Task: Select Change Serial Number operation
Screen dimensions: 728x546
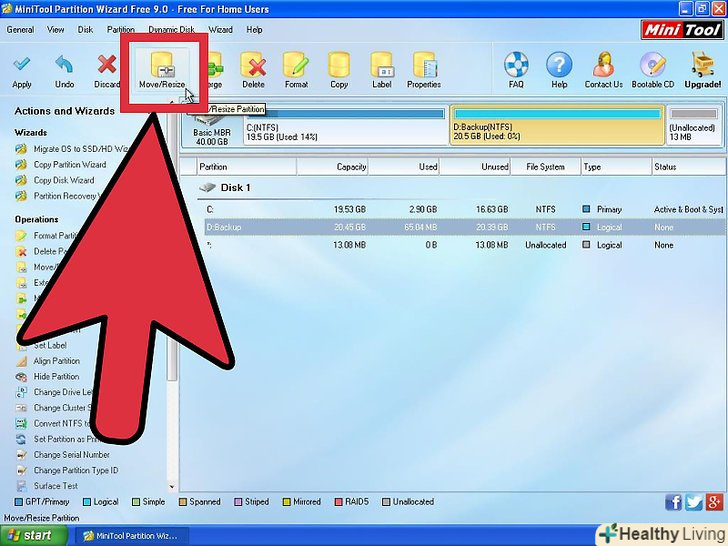Action: tap(63, 455)
